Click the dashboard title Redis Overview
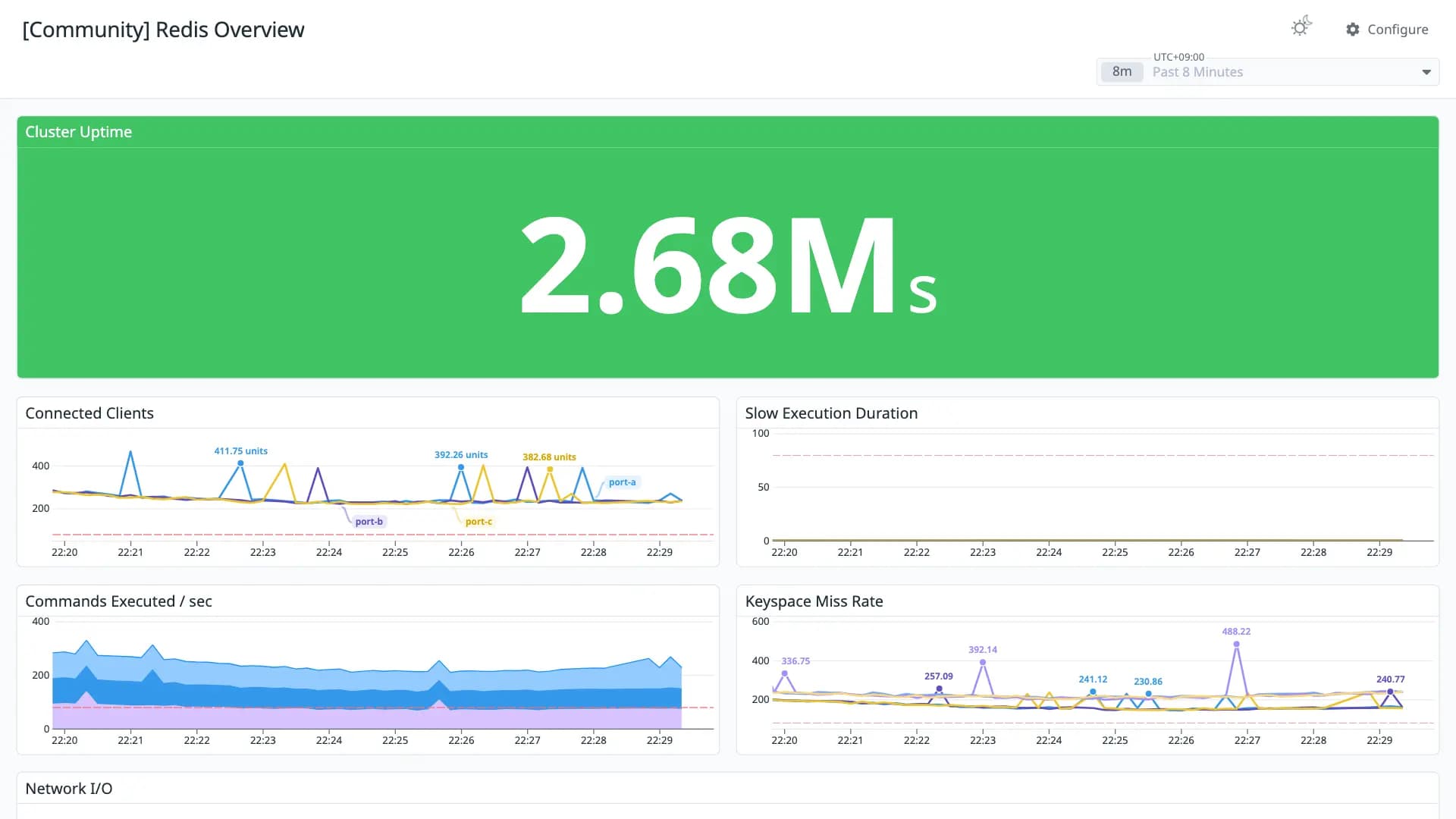Image resolution: width=1456 pixels, height=819 pixels. coord(163,30)
